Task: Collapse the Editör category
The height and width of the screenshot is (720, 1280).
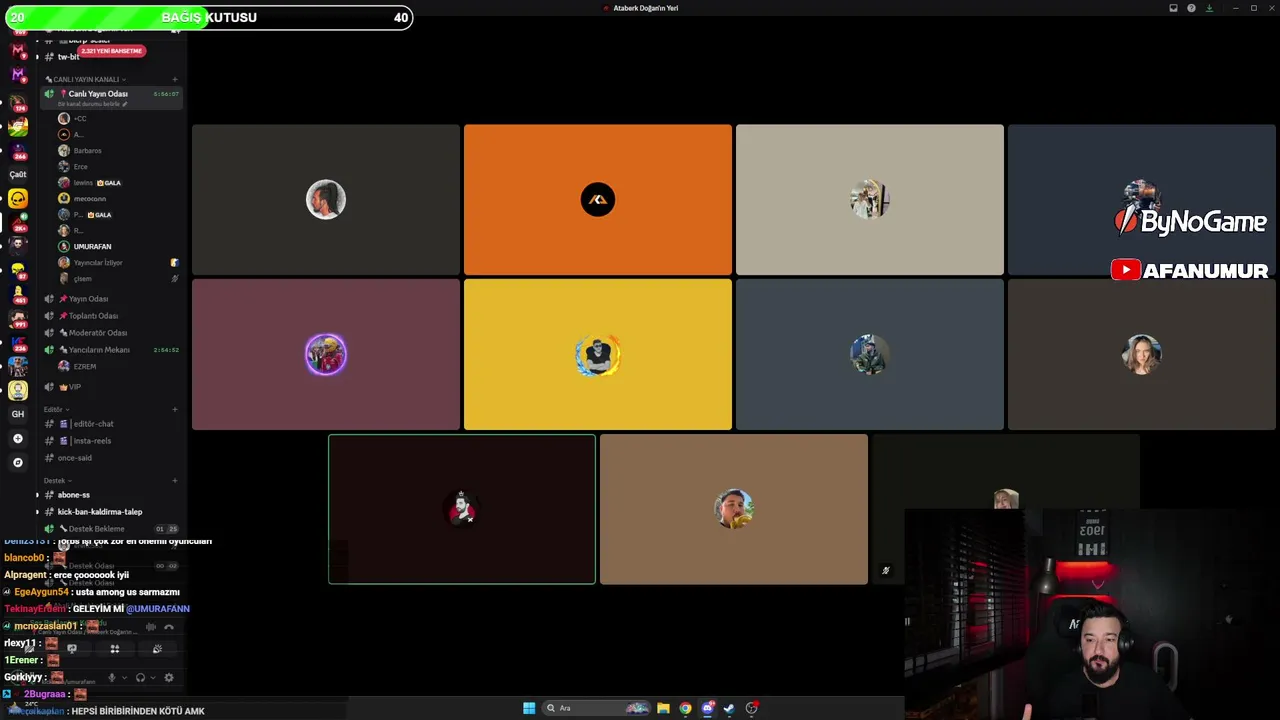Action: point(55,409)
